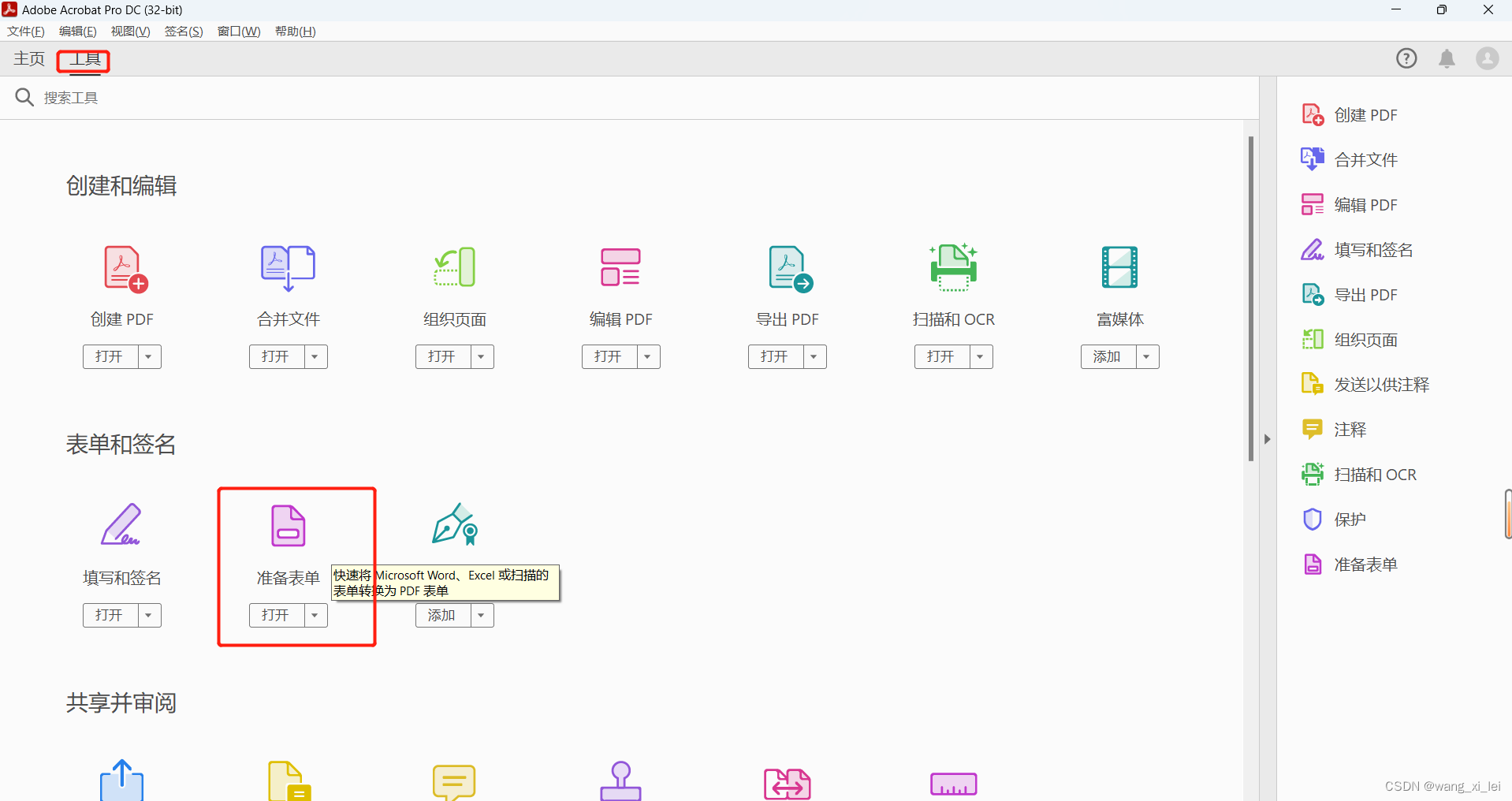Click 打开 button under 填写和签名
1512x801 pixels.
click(110, 615)
